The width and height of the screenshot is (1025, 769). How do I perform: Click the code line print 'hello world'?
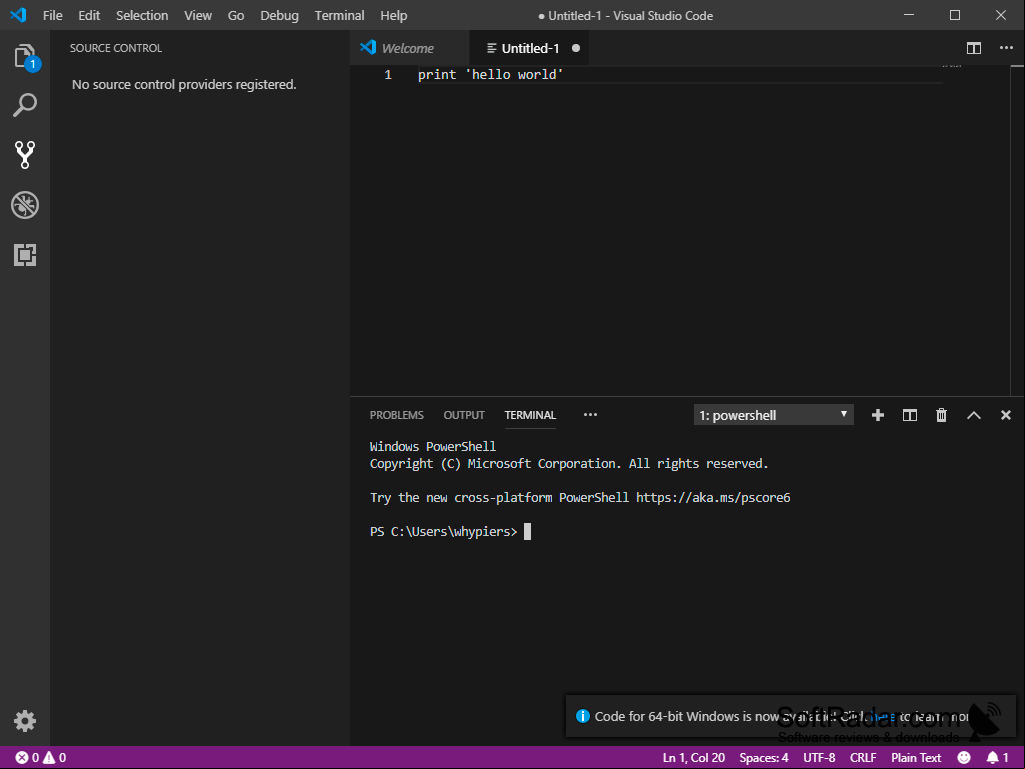[490, 75]
